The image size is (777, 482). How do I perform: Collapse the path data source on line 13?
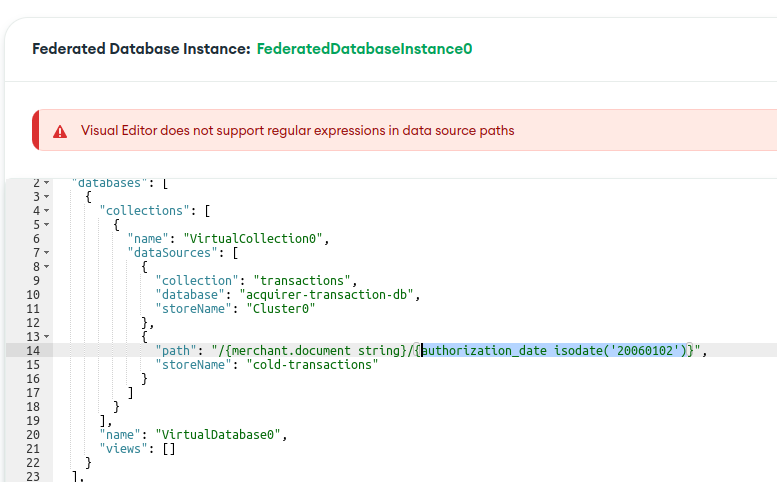(x=46, y=337)
